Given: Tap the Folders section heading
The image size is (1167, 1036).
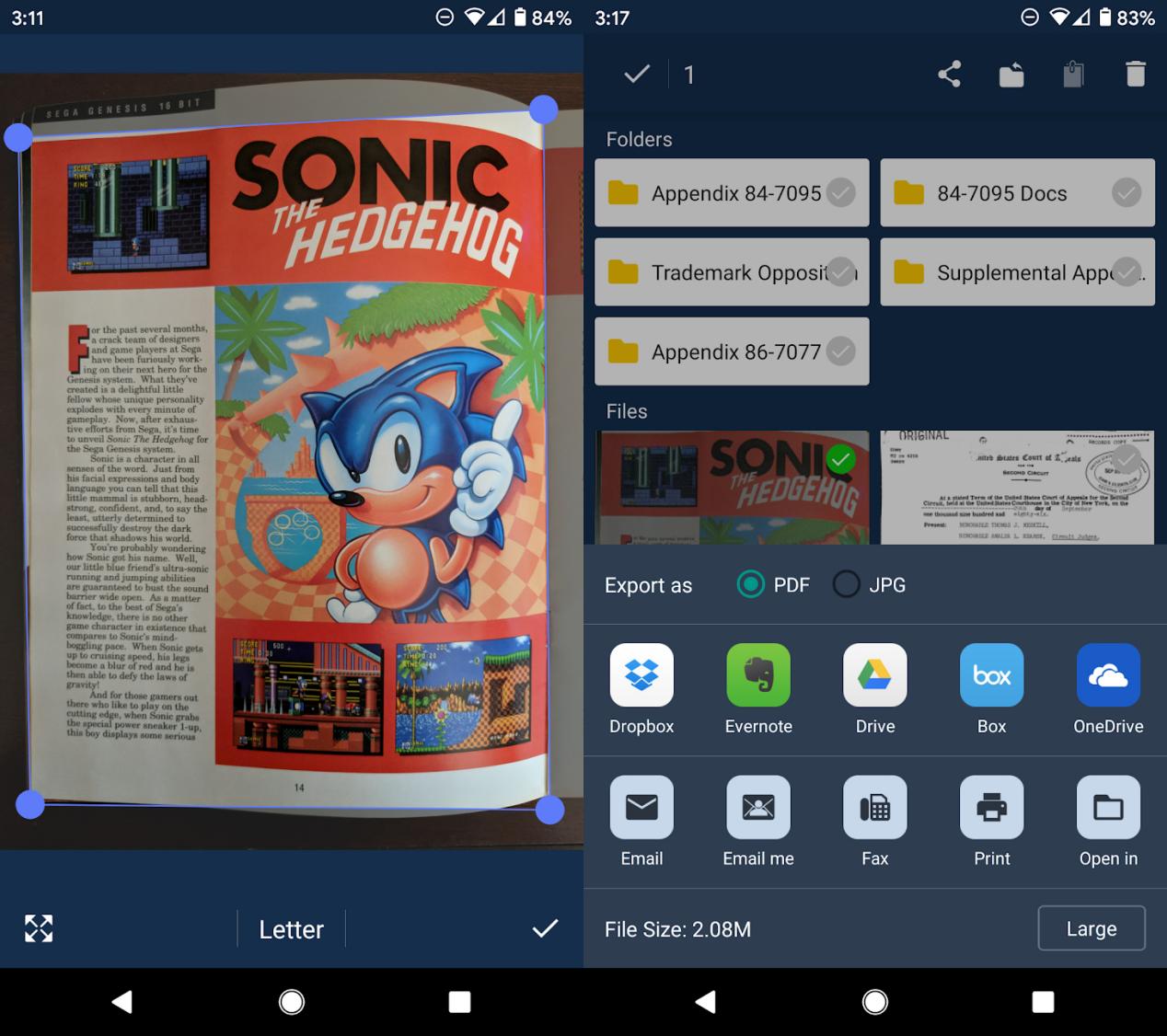Looking at the screenshot, I should coord(639,139).
